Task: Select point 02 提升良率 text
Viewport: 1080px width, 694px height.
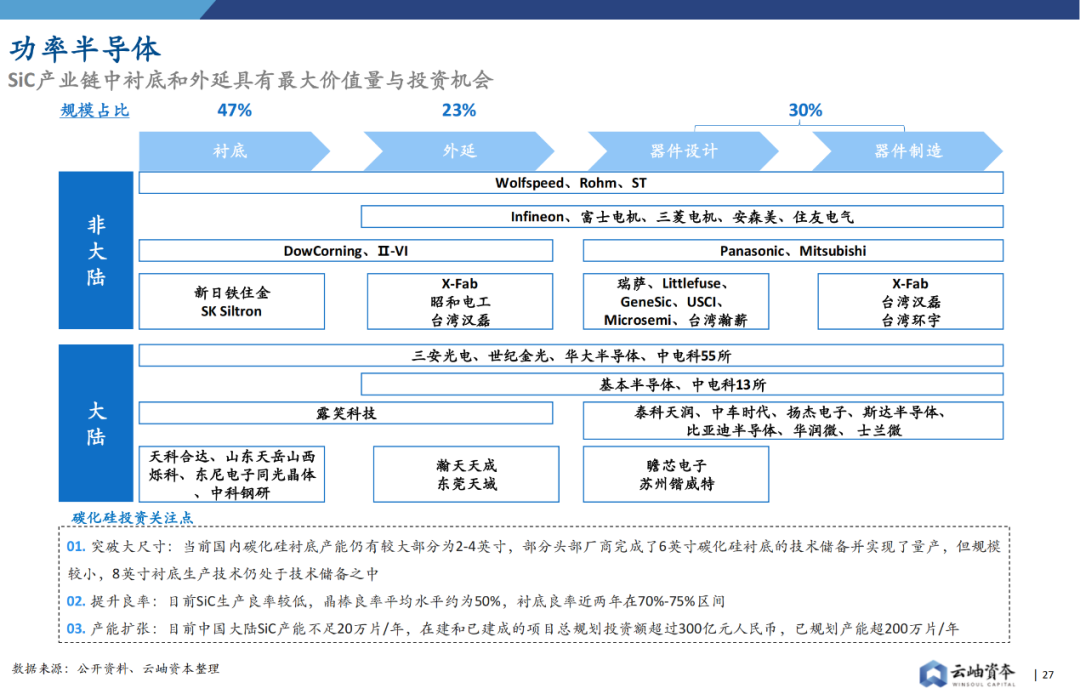Action: click(x=395, y=601)
